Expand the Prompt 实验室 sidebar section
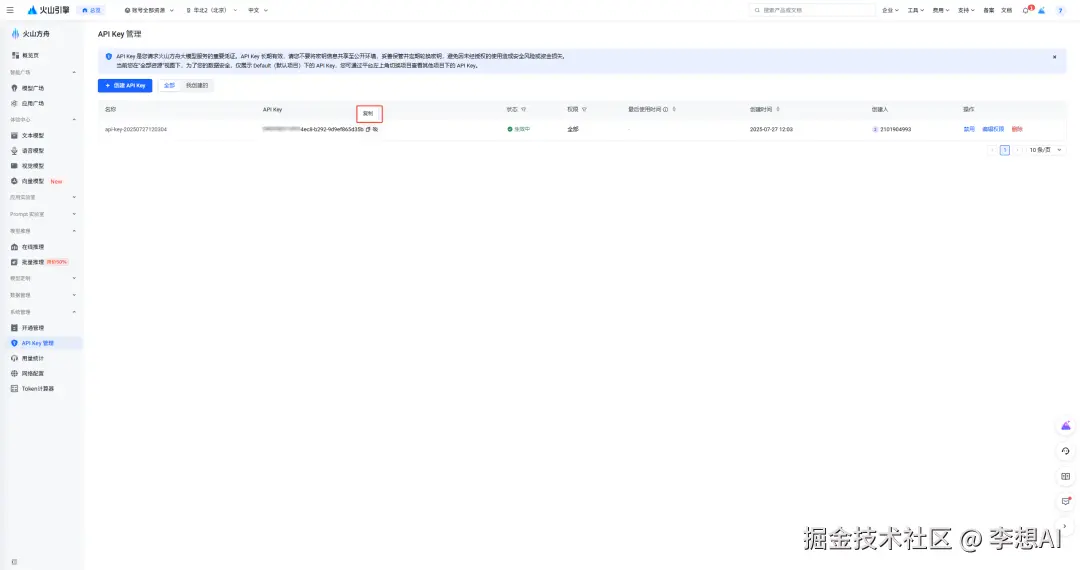The width and height of the screenshot is (1080, 570). tap(74, 214)
